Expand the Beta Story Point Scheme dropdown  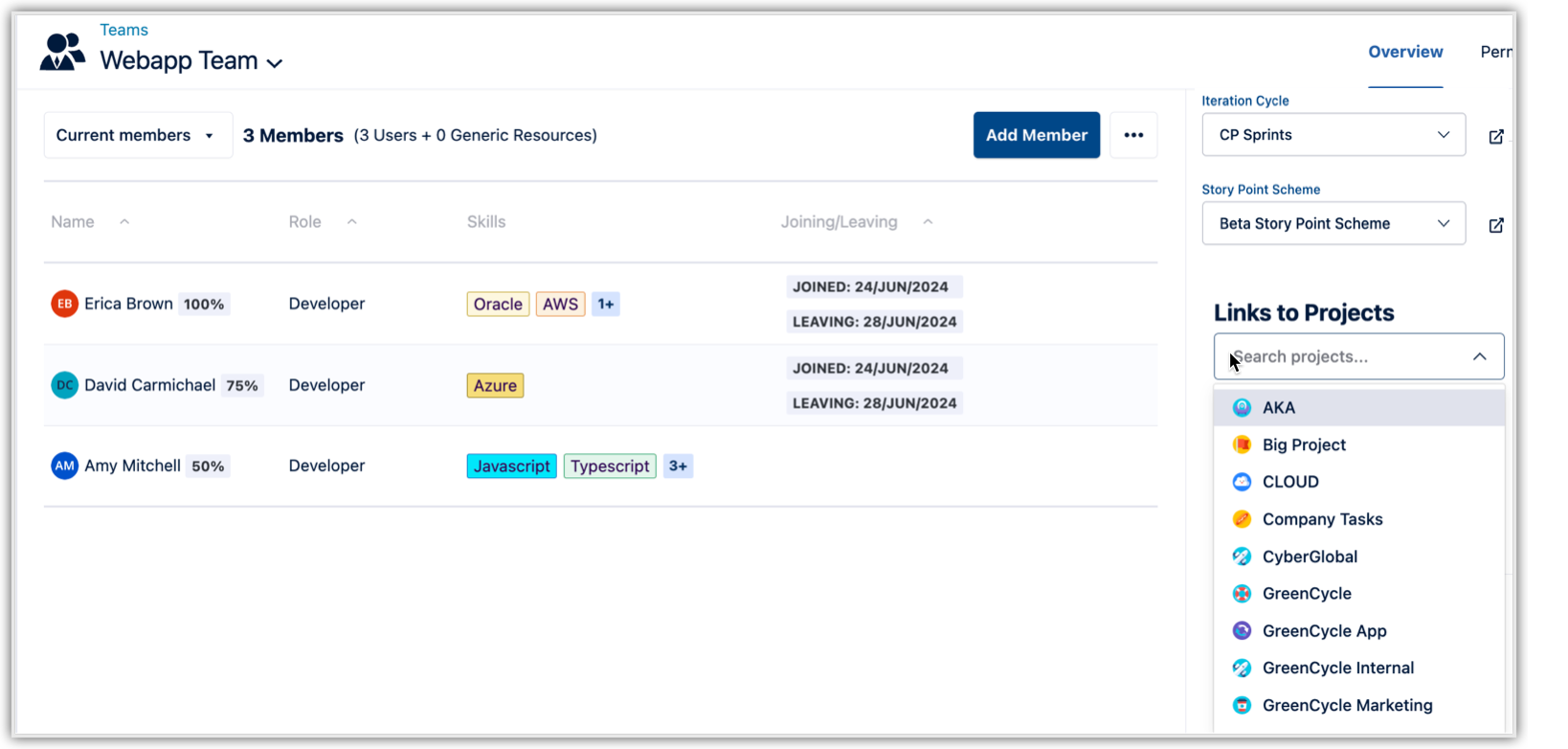click(1333, 224)
